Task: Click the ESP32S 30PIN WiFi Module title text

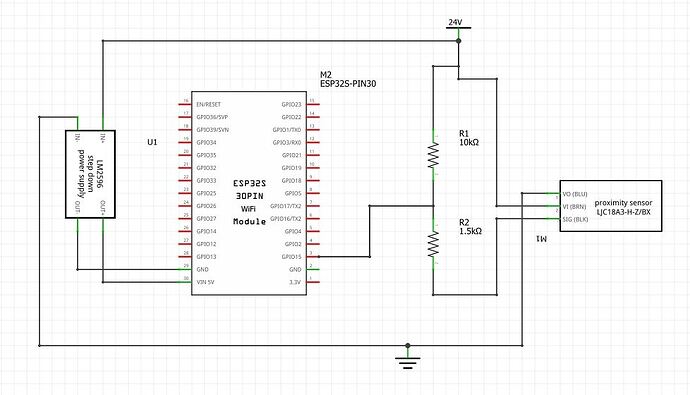Action: pyautogui.click(x=250, y=202)
